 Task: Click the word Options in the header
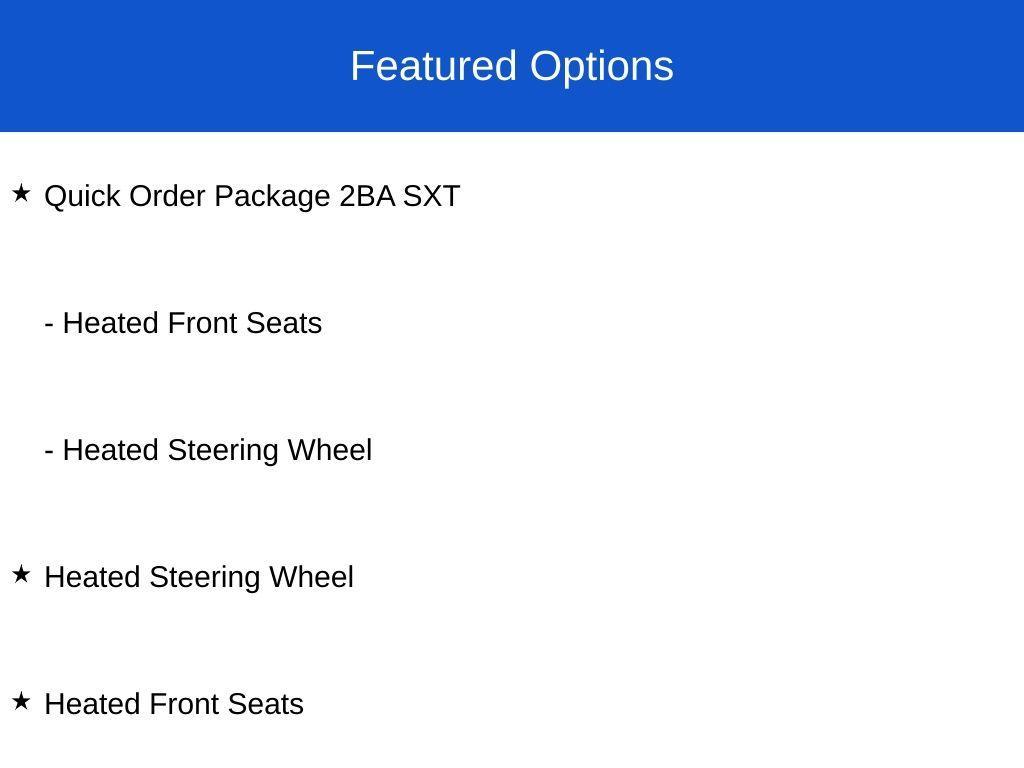(602, 66)
